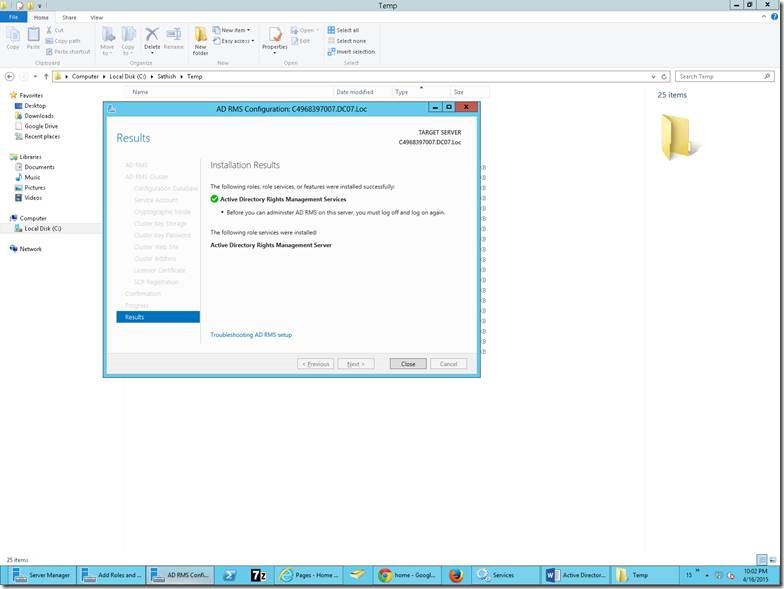Open the Easy access dropdown
784x589 pixels.
point(234,41)
